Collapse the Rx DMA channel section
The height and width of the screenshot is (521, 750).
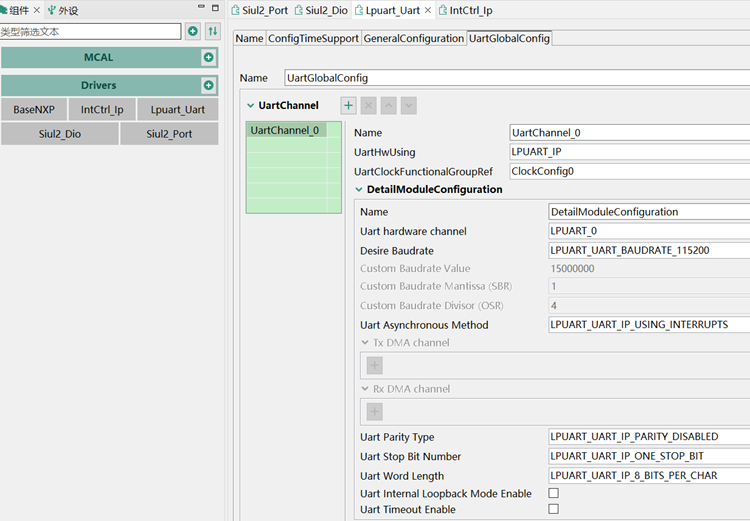pos(365,388)
